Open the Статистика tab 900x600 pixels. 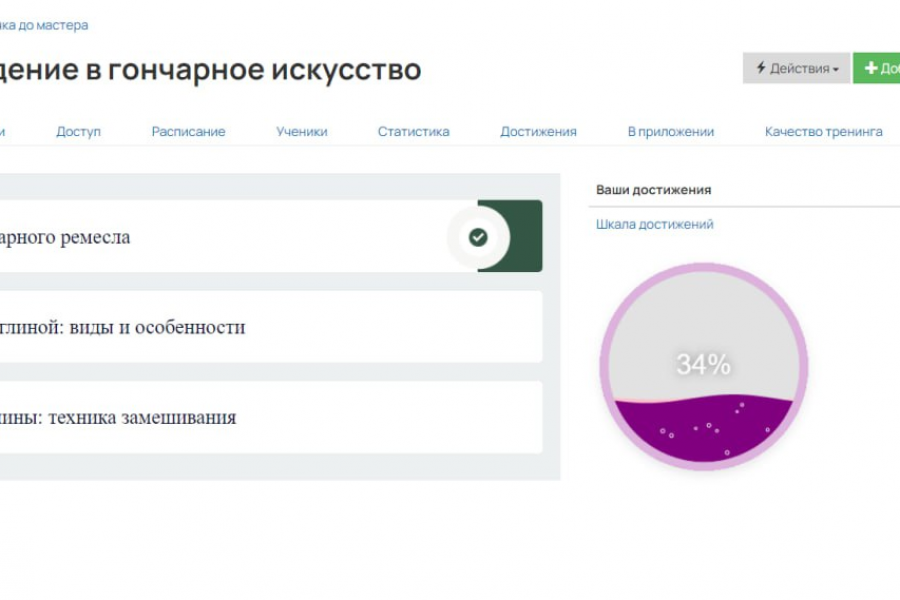(413, 131)
